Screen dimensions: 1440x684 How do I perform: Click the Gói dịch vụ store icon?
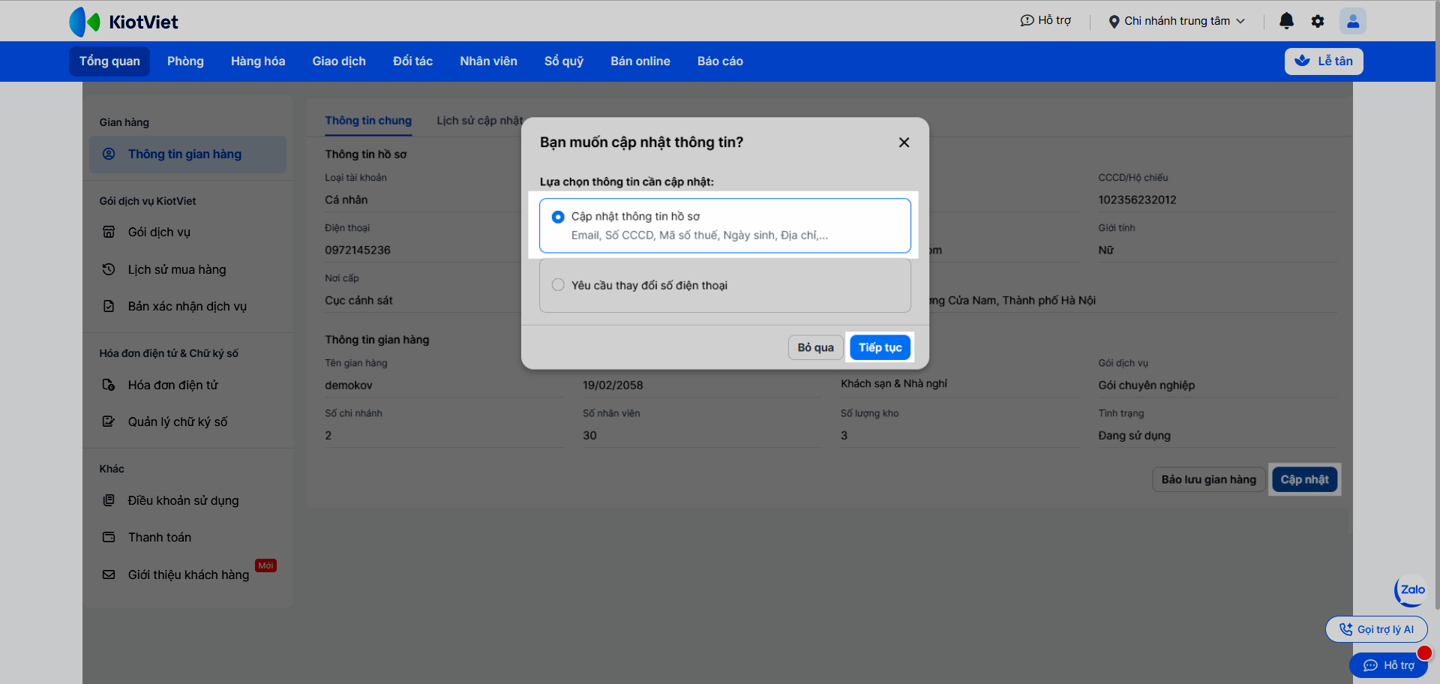point(109,232)
